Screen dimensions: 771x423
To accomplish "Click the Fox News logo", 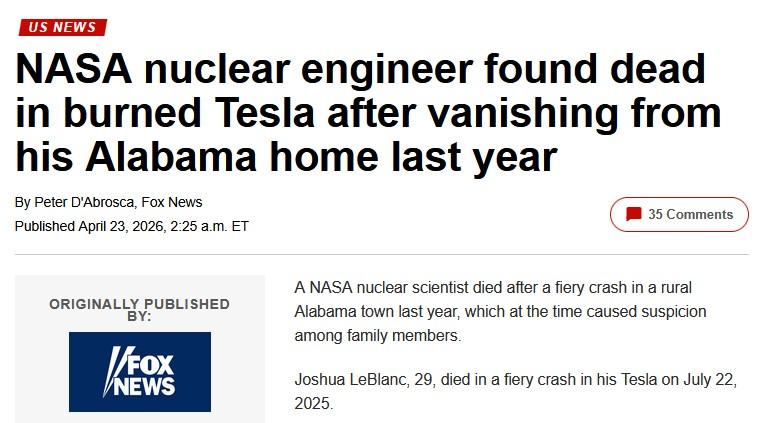I will [140, 372].
